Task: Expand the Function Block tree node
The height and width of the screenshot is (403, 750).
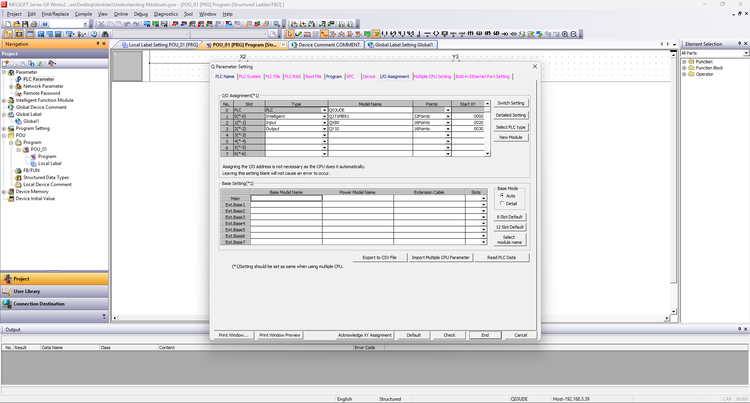Action: [x=684, y=68]
